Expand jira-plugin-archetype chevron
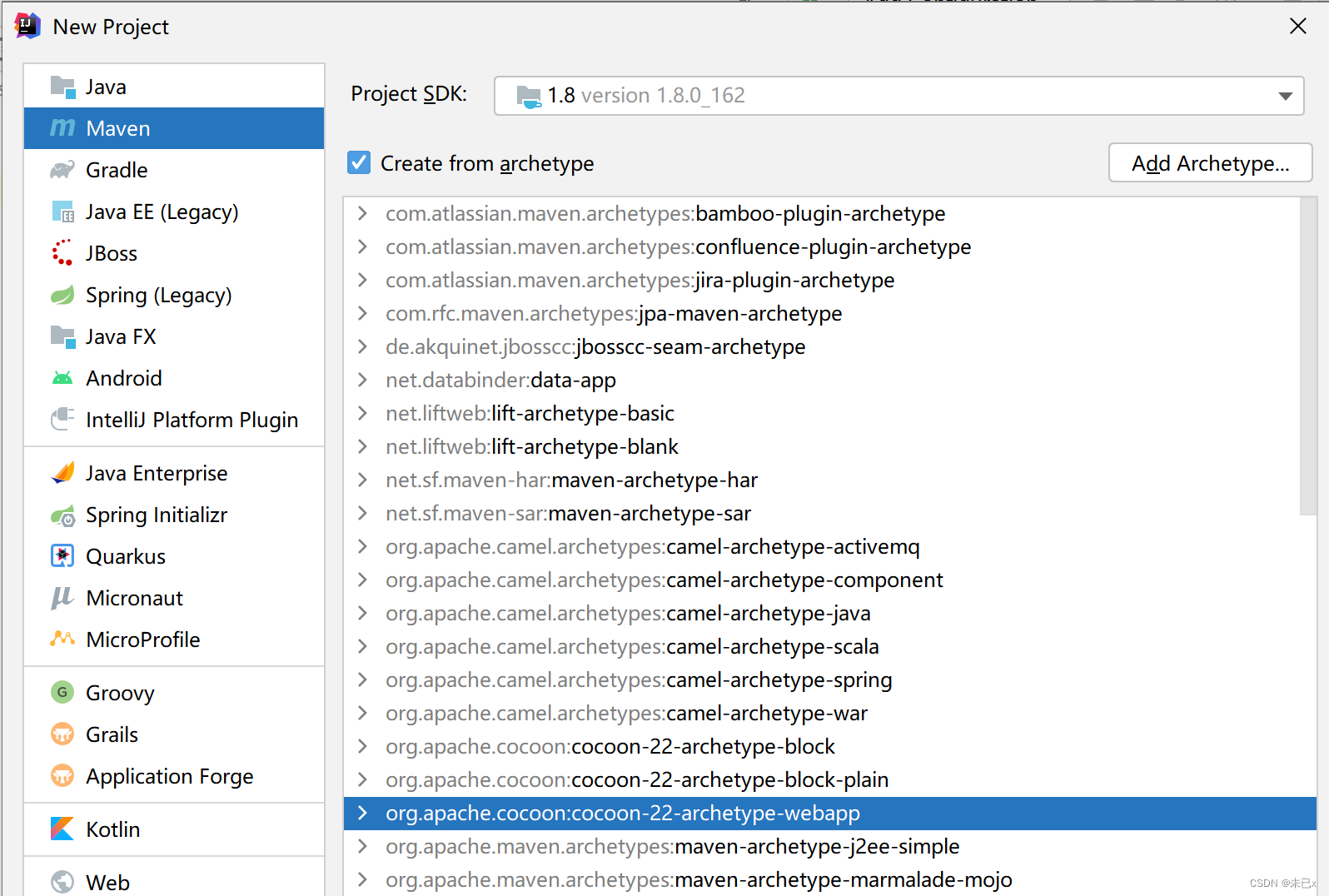The width and height of the screenshot is (1329, 896). tap(362, 280)
